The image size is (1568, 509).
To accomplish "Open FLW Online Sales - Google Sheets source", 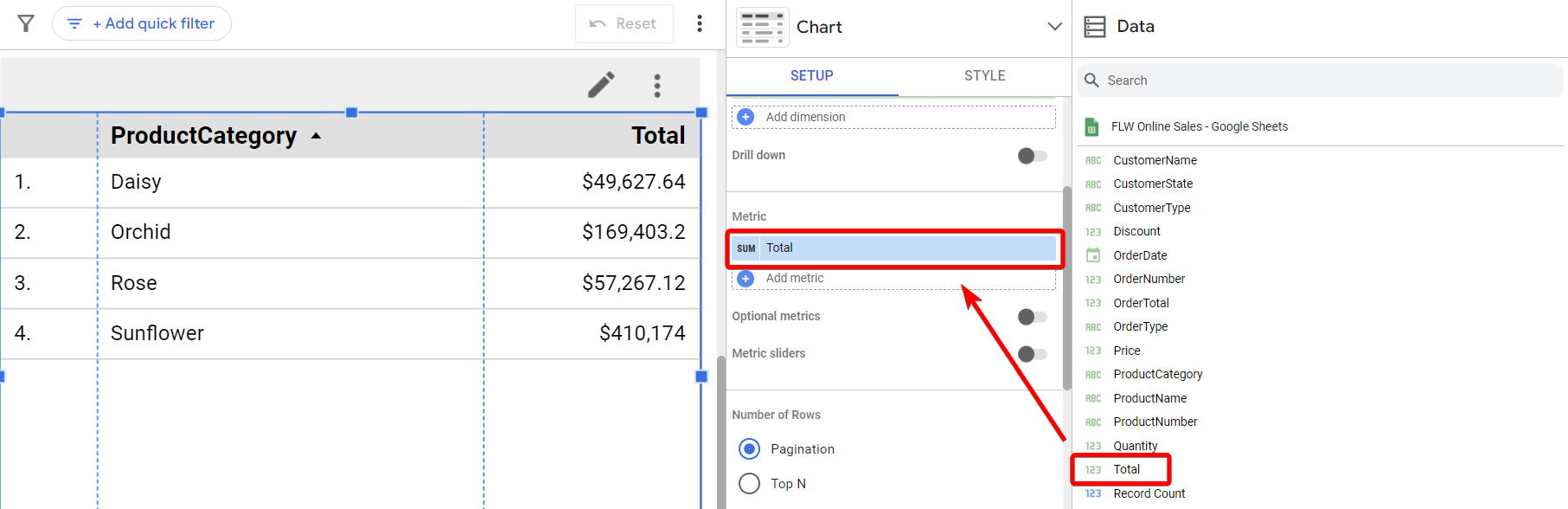I will (x=1199, y=126).
